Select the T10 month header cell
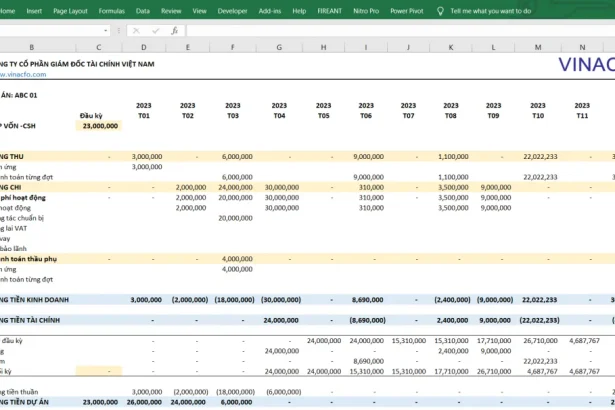The image size is (615, 410). pos(538,116)
